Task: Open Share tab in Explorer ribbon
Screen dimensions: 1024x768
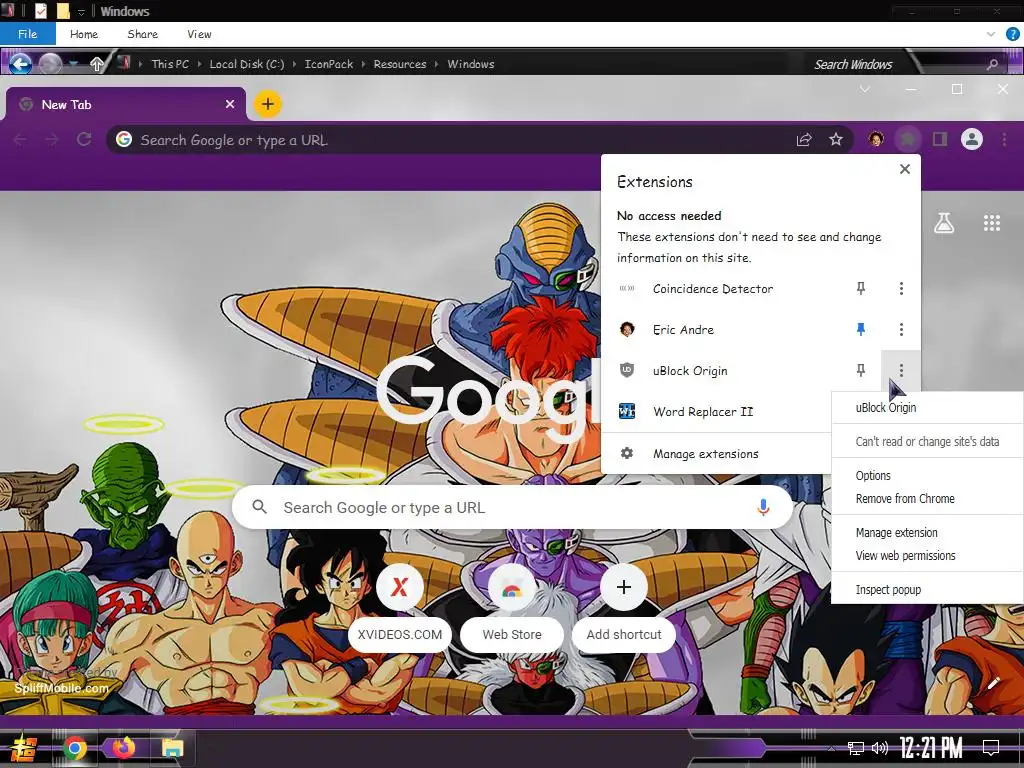Action: coord(142,34)
